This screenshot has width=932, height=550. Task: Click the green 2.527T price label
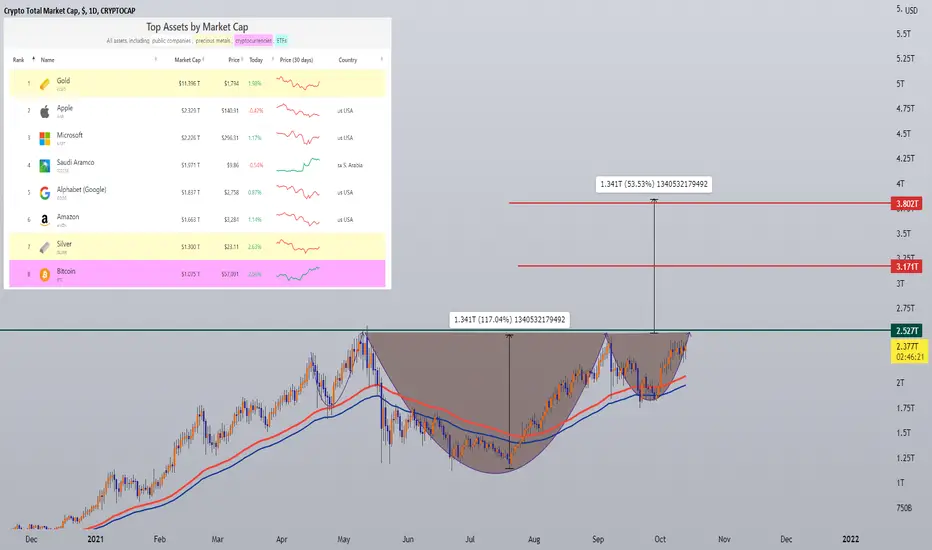[906, 331]
